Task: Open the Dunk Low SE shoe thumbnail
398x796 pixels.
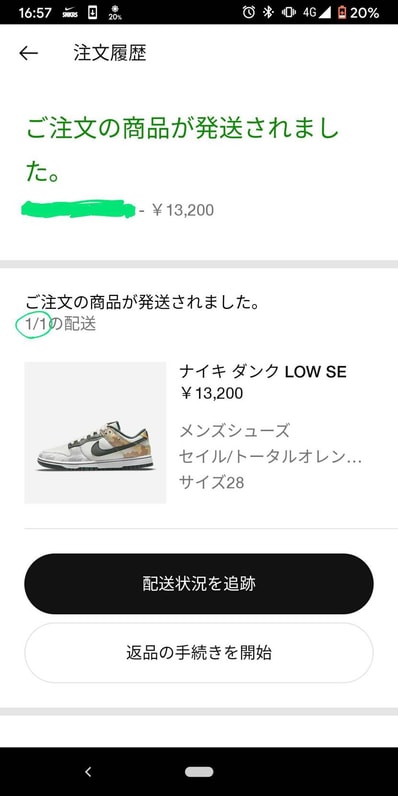Action: pos(95,433)
